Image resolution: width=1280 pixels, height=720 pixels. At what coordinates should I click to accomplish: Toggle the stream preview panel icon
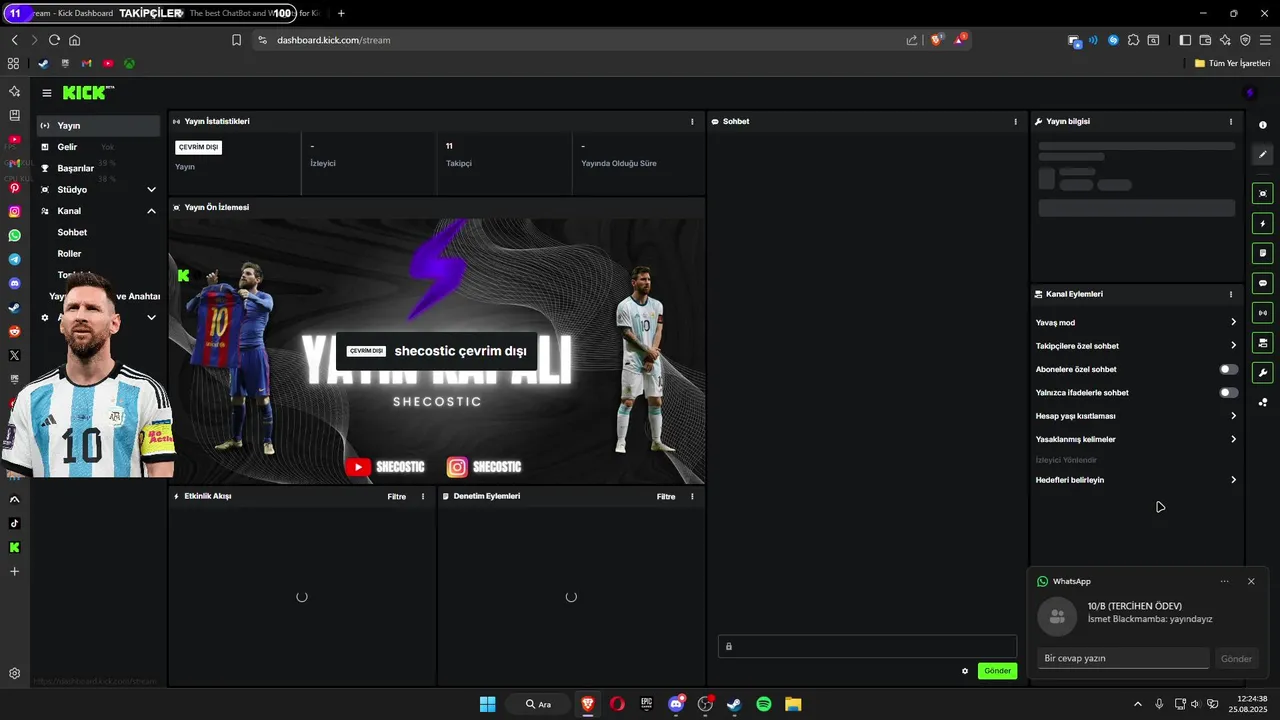1263,193
